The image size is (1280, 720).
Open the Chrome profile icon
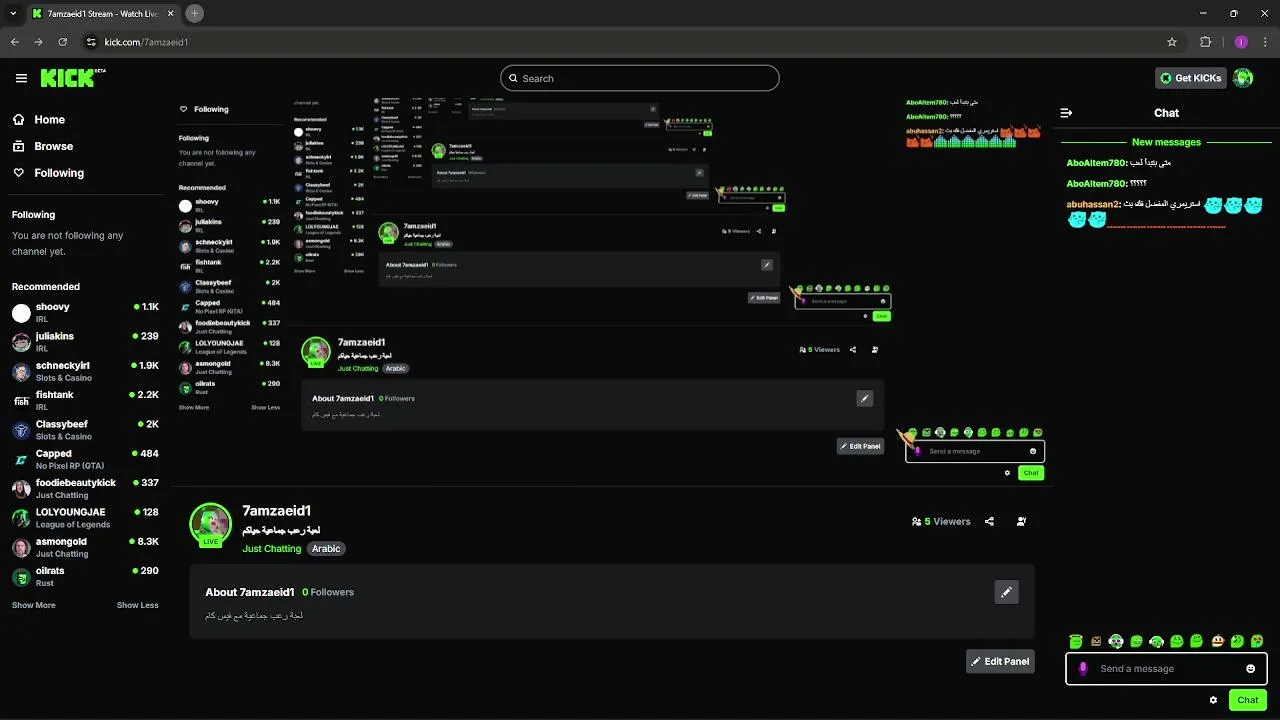tap(1241, 42)
